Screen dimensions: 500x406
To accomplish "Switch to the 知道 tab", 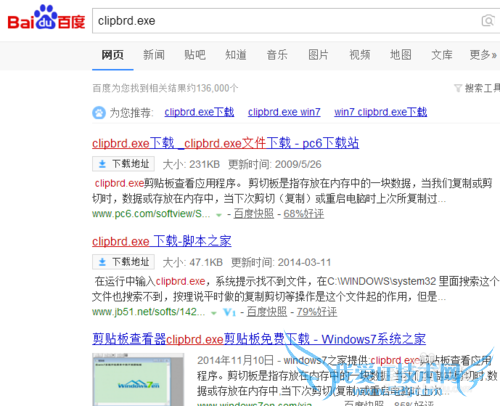I will tap(236, 55).
